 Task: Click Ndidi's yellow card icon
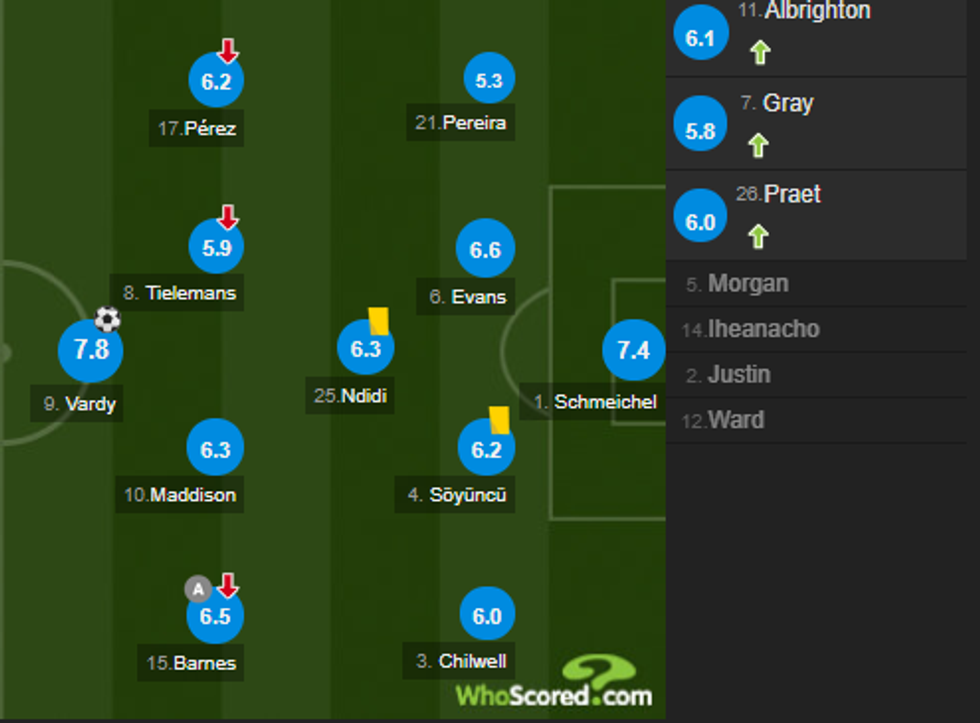click(378, 321)
